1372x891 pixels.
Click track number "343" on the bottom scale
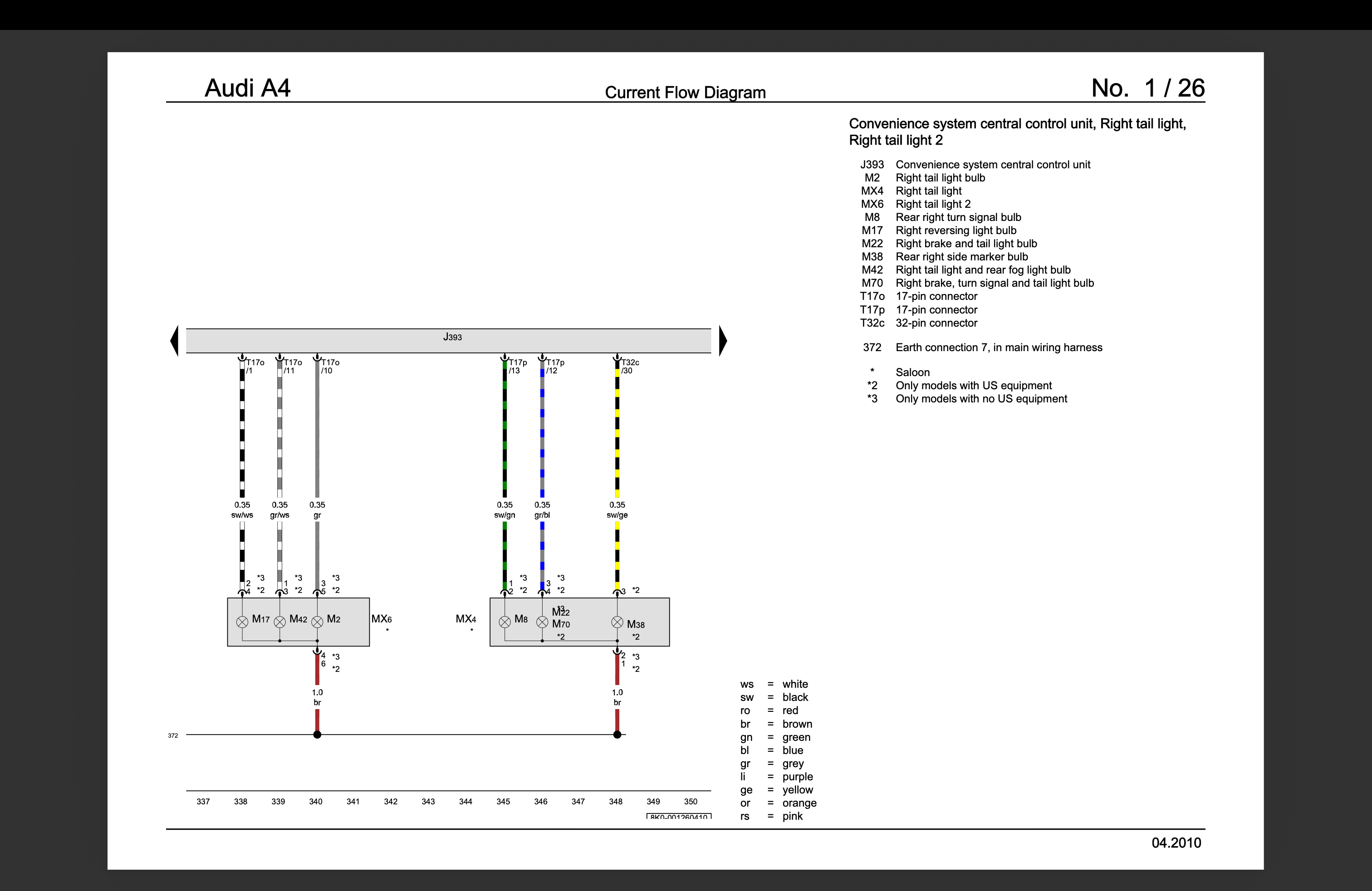tap(428, 801)
